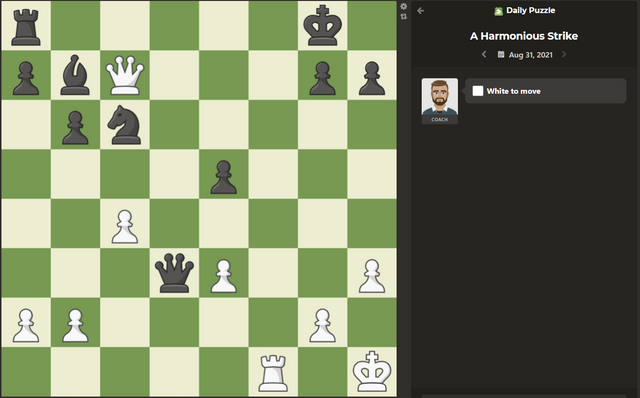
Task: Open board settings gear icon
Action: (x=404, y=6)
